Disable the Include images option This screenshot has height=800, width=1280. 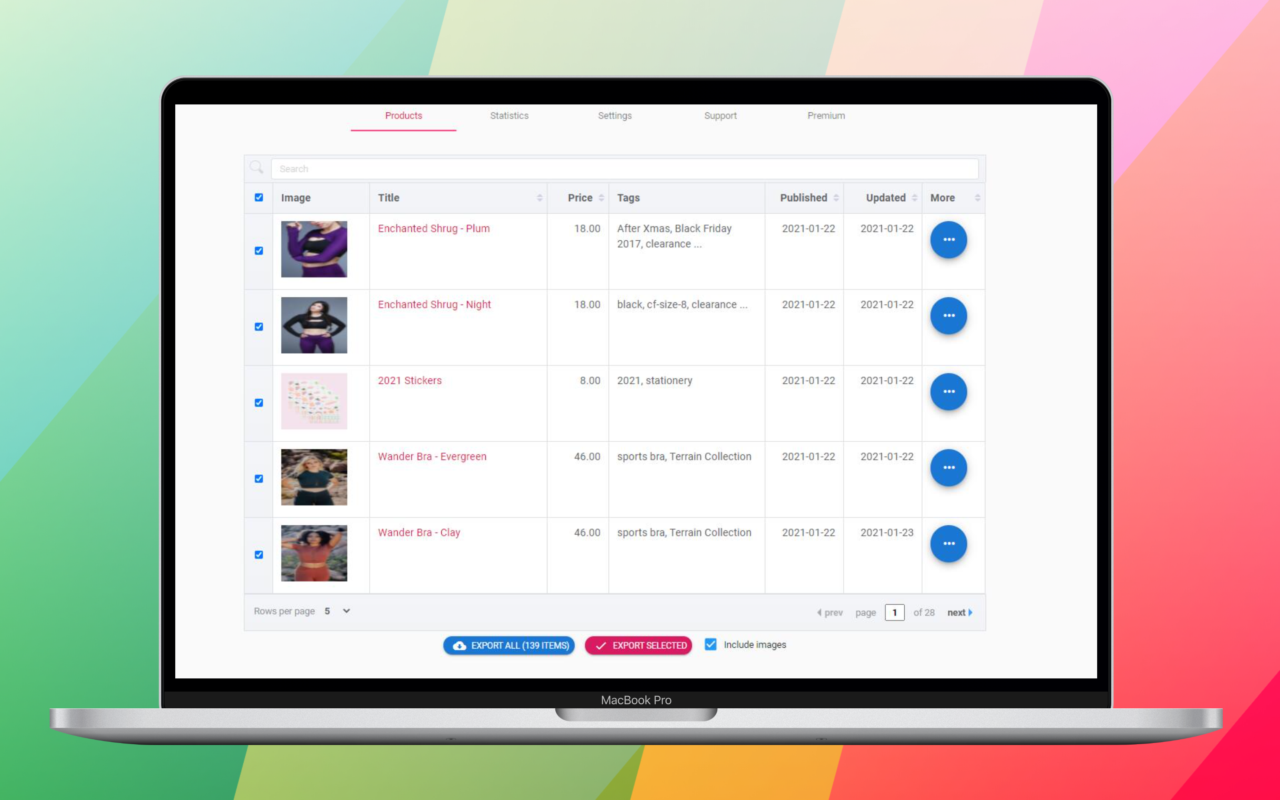pos(711,645)
